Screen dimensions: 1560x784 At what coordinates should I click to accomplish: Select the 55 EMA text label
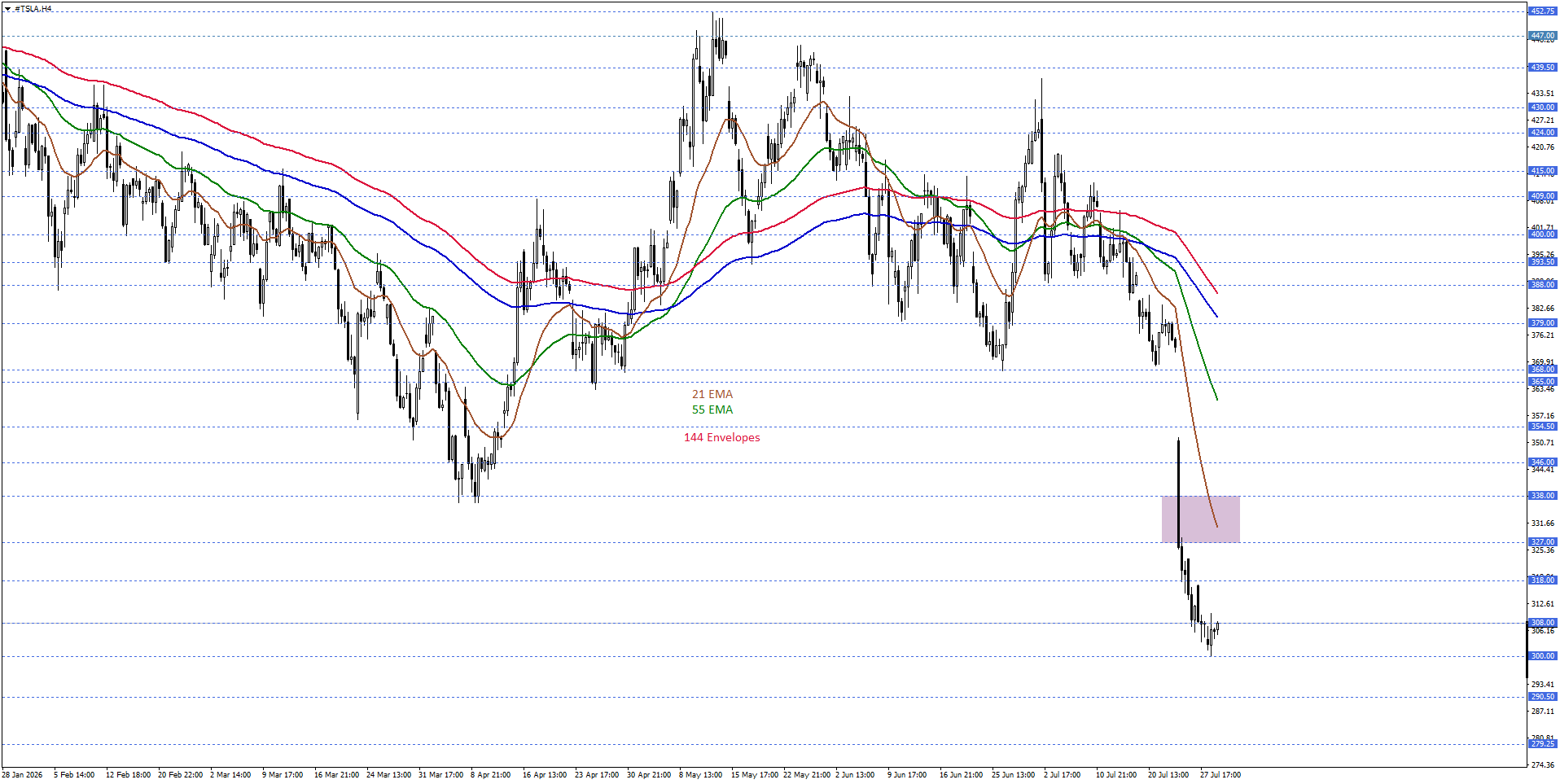point(712,410)
